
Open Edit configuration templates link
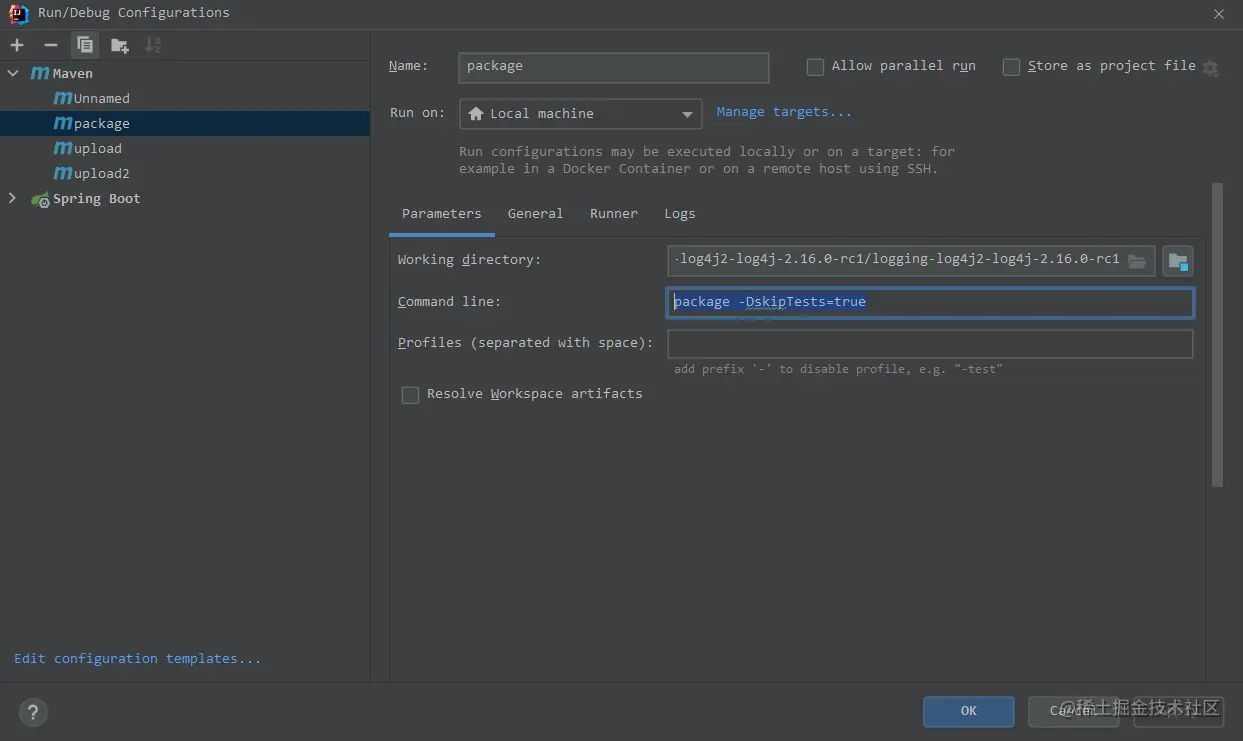pos(137,658)
